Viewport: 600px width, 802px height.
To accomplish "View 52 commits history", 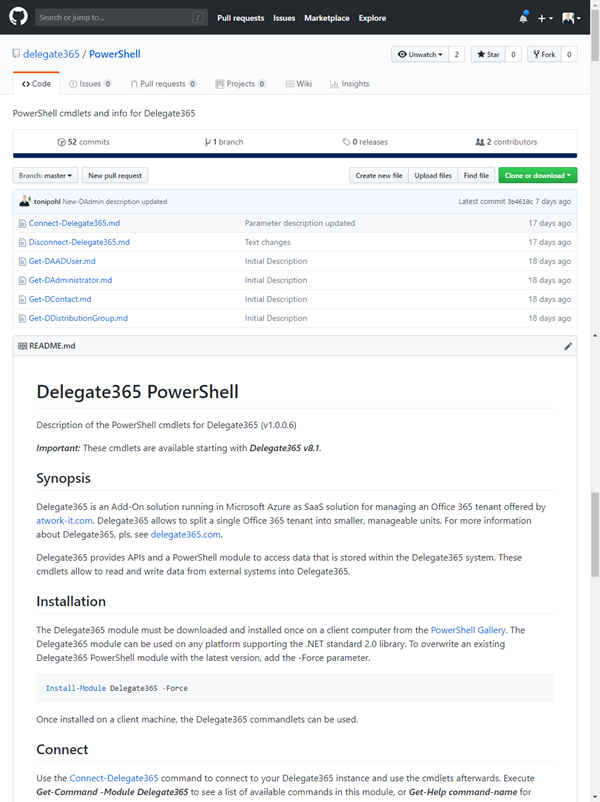I will tap(83, 142).
